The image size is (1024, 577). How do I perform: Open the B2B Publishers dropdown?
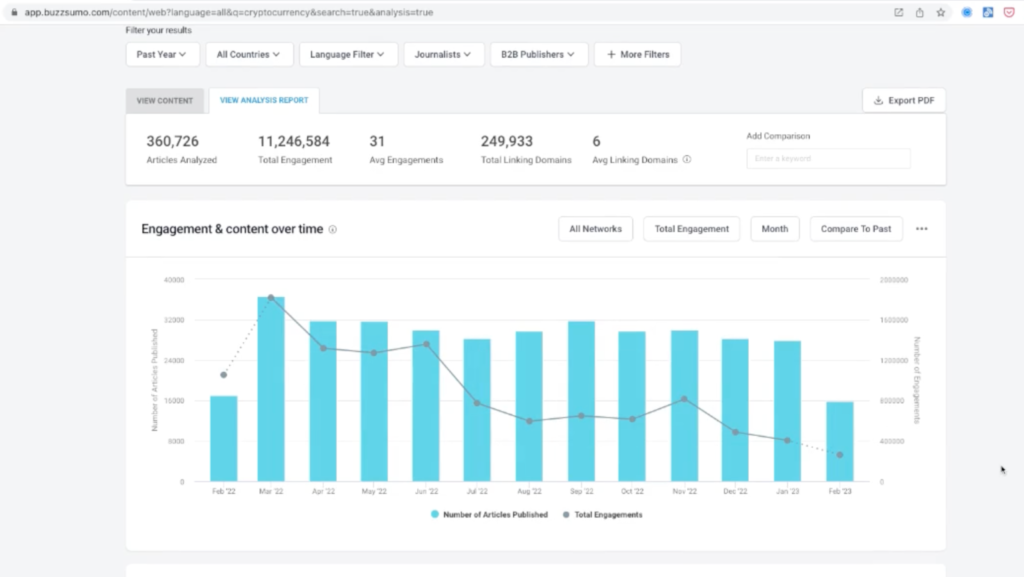point(538,54)
